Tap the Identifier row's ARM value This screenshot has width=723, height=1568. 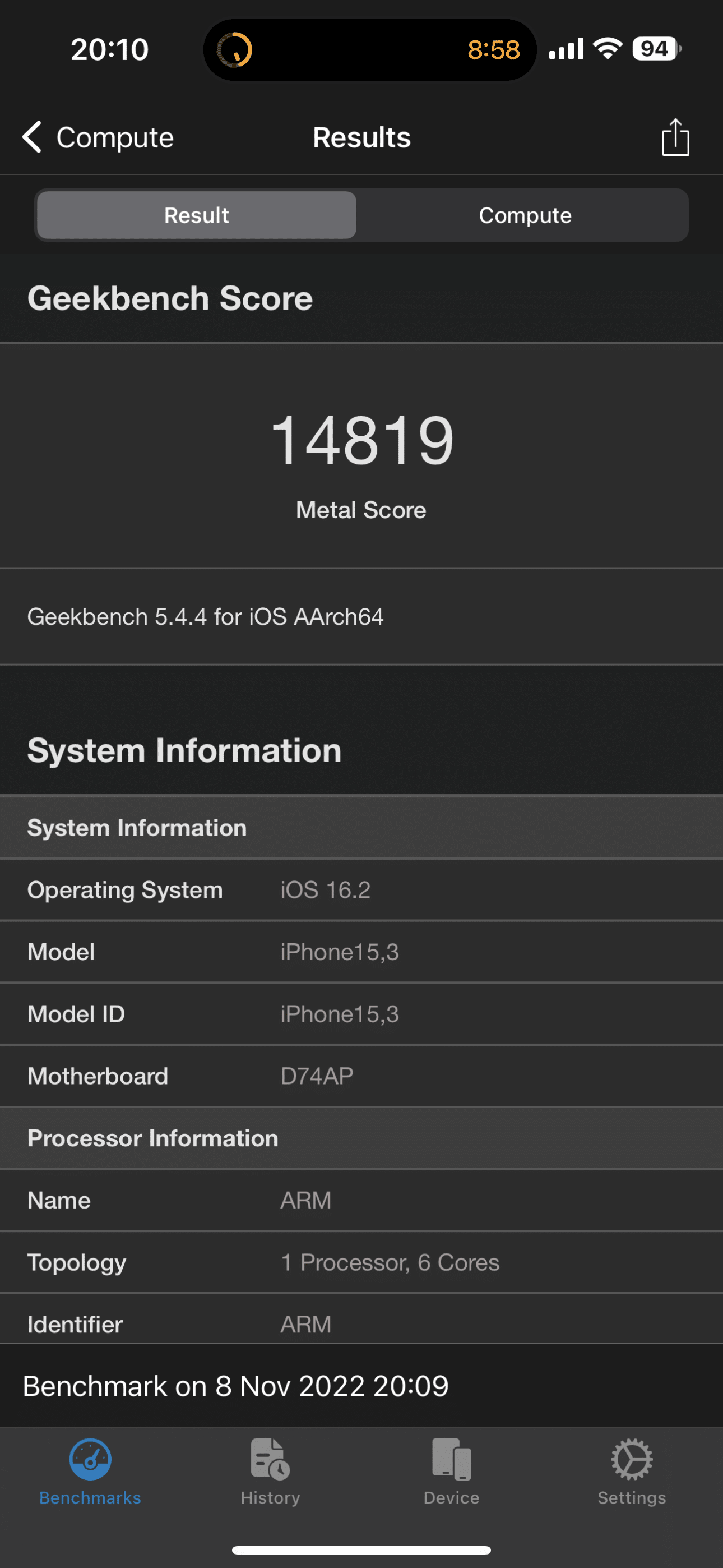point(305,1325)
